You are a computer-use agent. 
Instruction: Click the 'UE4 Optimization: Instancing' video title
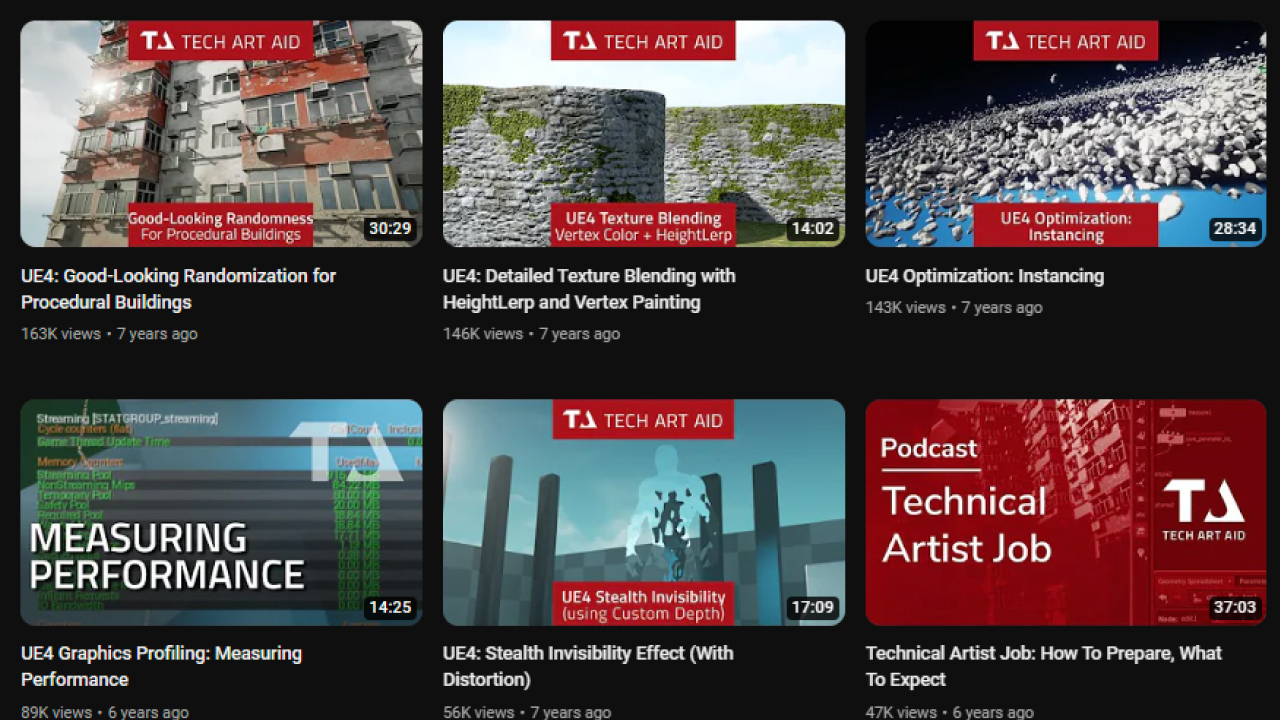pos(984,276)
